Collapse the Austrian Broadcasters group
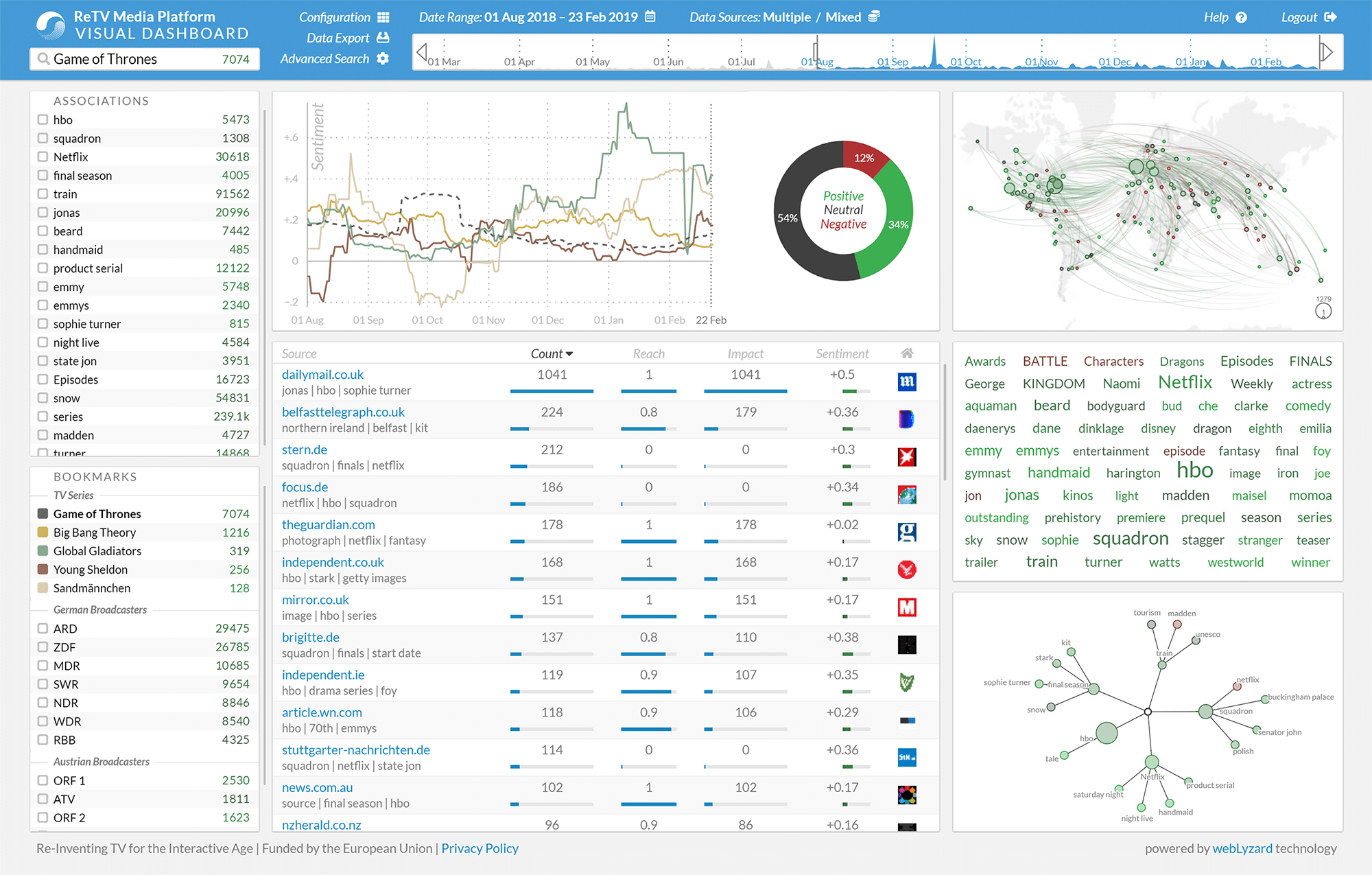1372x875 pixels. tap(102, 762)
